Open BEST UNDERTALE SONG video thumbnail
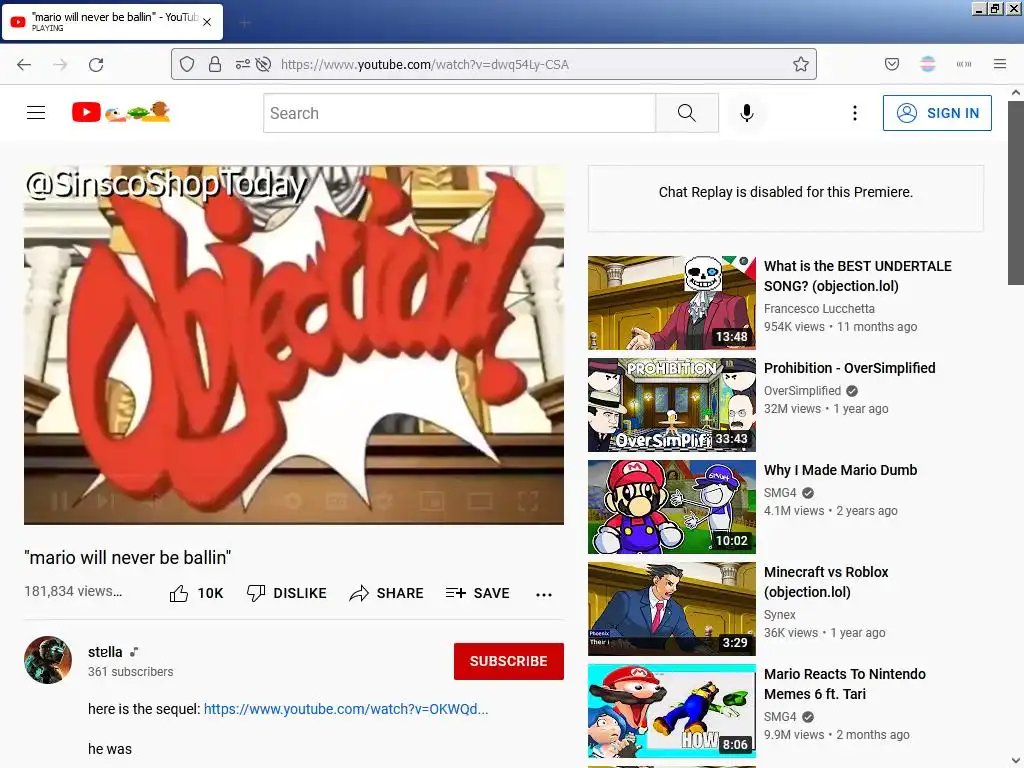This screenshot has width=1024, height=768. pos(671,303)
